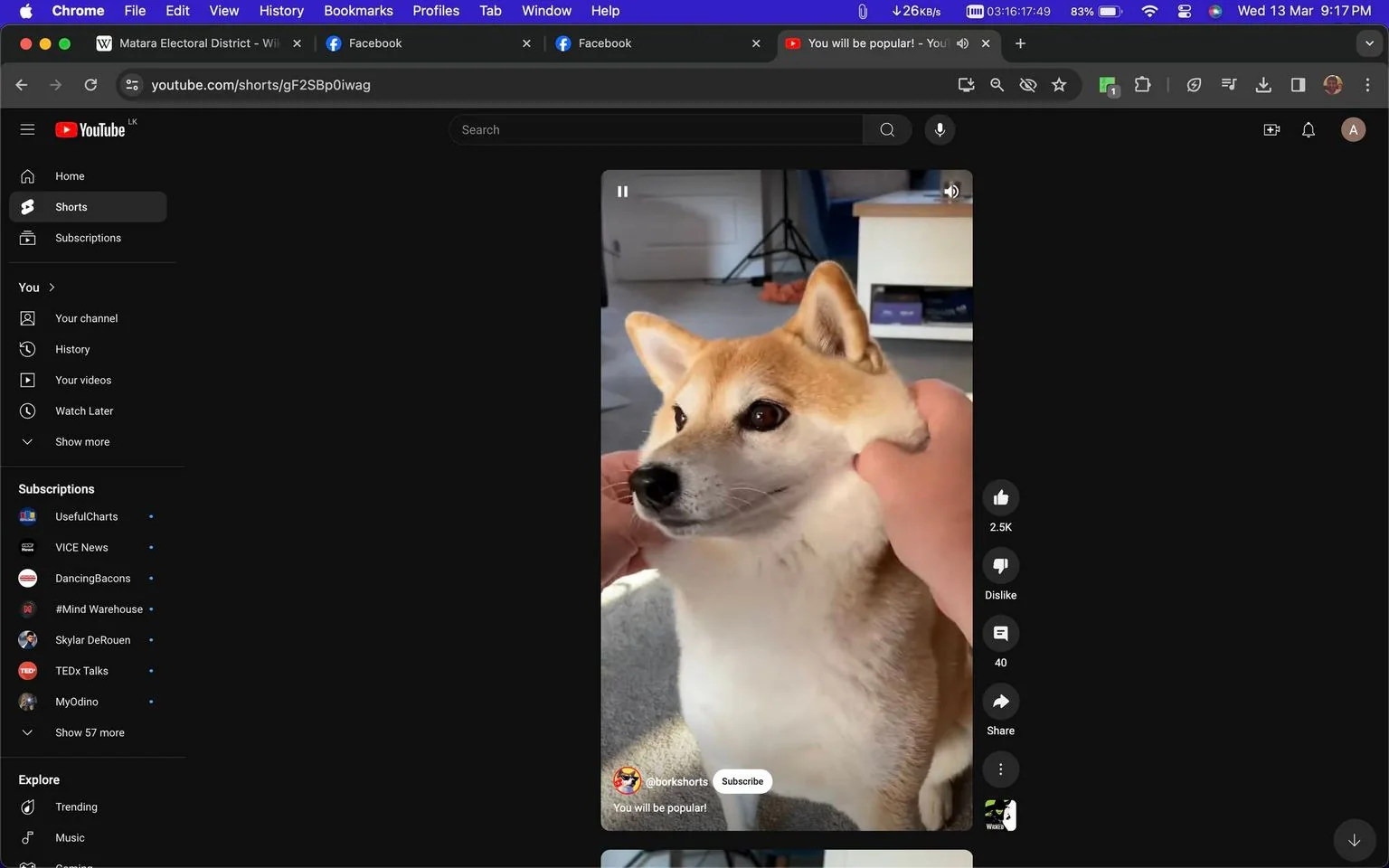This screenshot has width=1389, height=868.
Task: Switch to the second Facebook tab
Action: (657, 43)
